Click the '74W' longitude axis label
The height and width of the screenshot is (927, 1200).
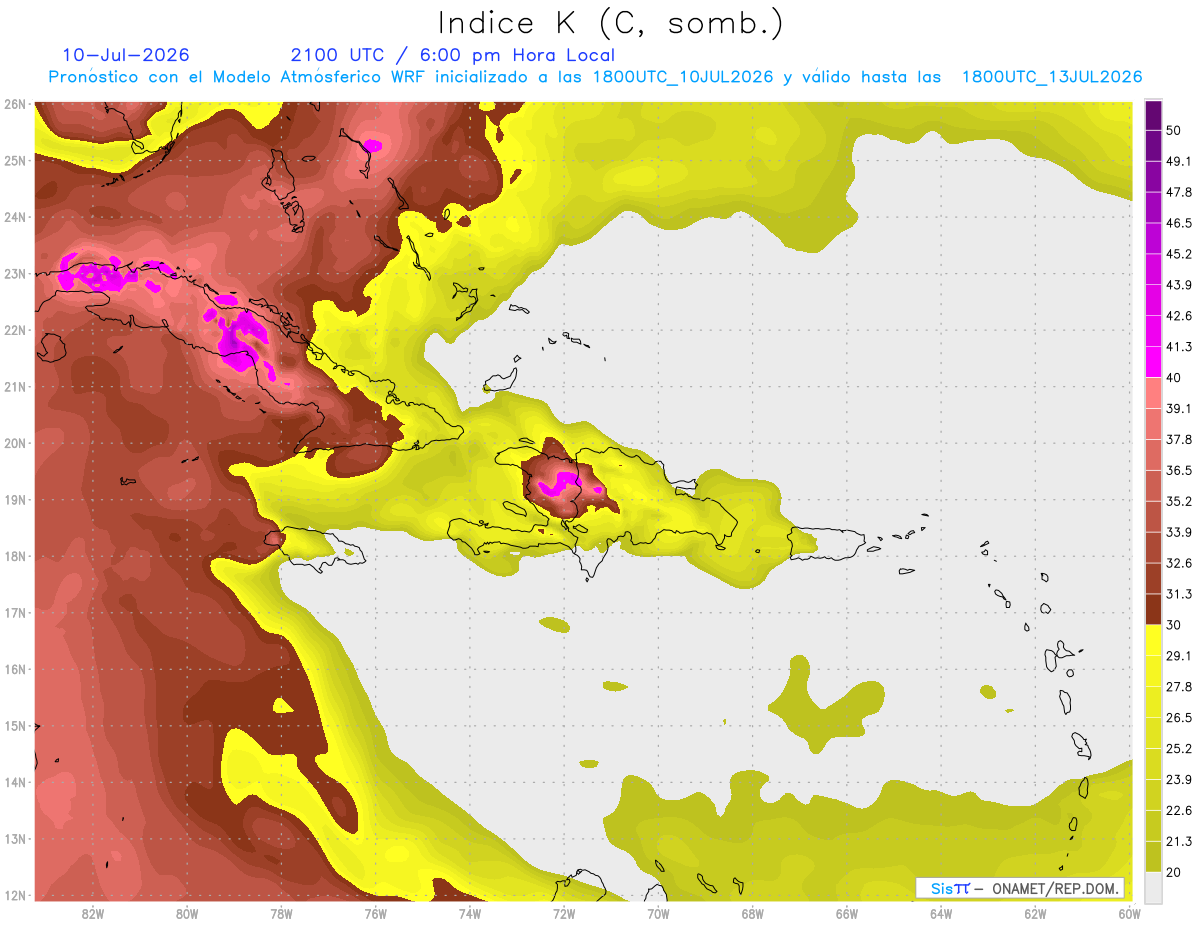click(470, 913)
